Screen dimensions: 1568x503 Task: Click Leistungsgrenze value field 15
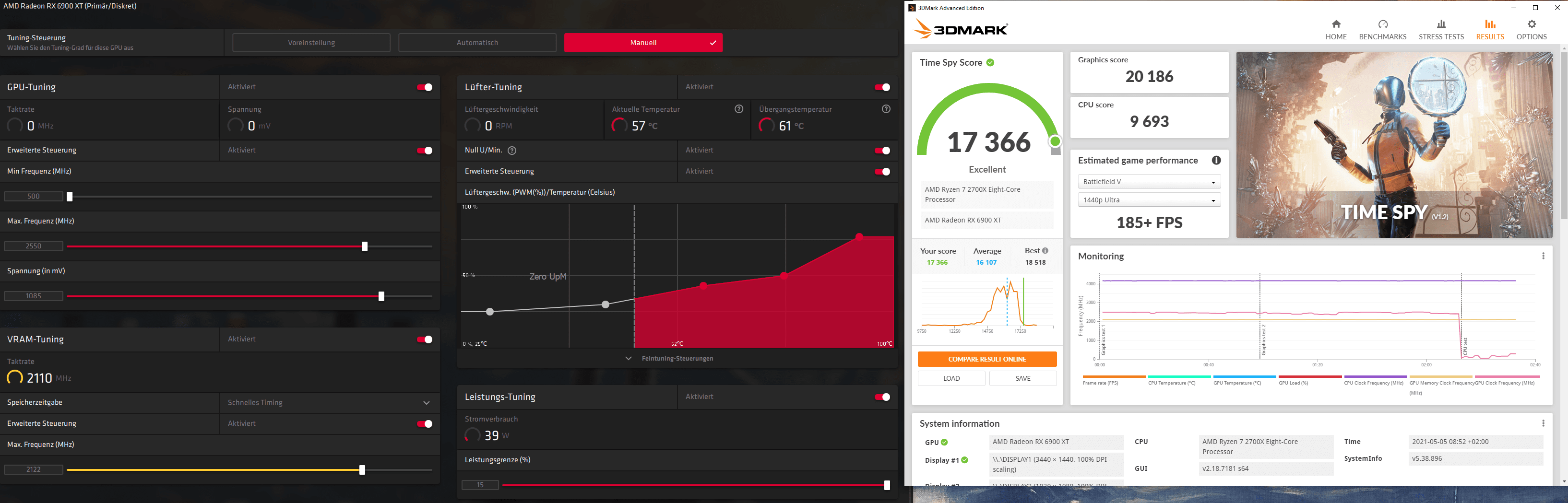pos(480,485)
